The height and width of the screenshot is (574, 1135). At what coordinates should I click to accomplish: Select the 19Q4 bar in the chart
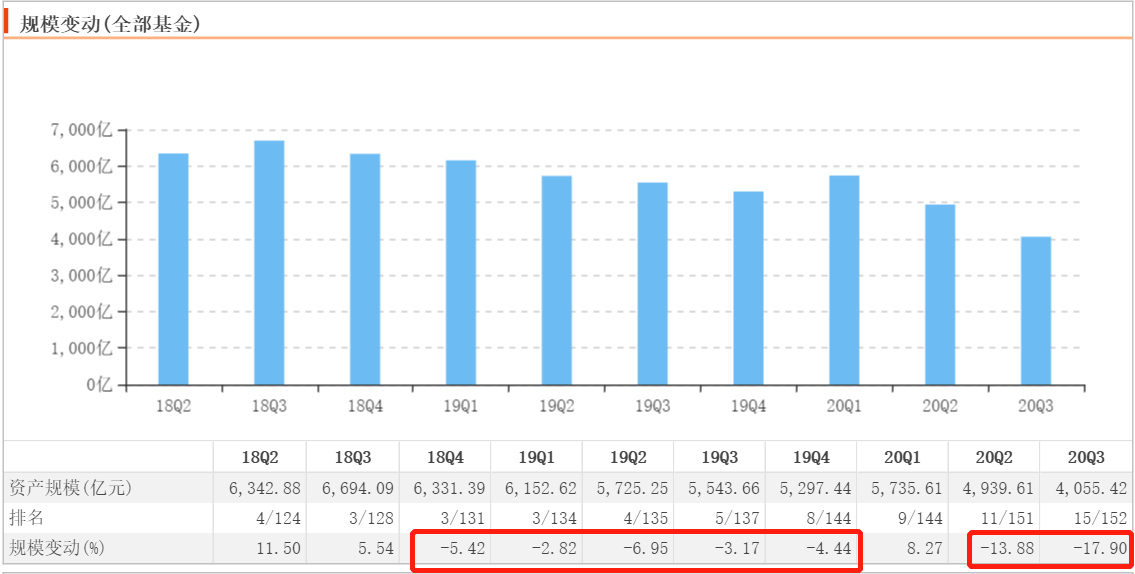pos(748,288)
